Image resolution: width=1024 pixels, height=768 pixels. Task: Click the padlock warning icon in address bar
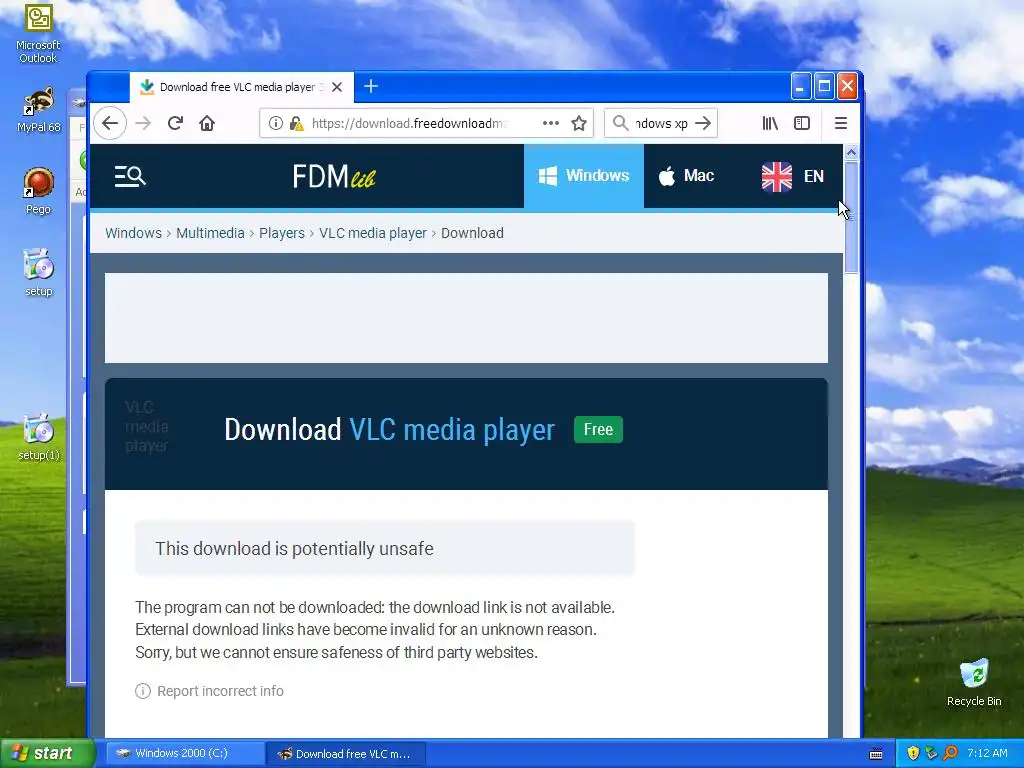pyautogui.click(x=296, y=123)
